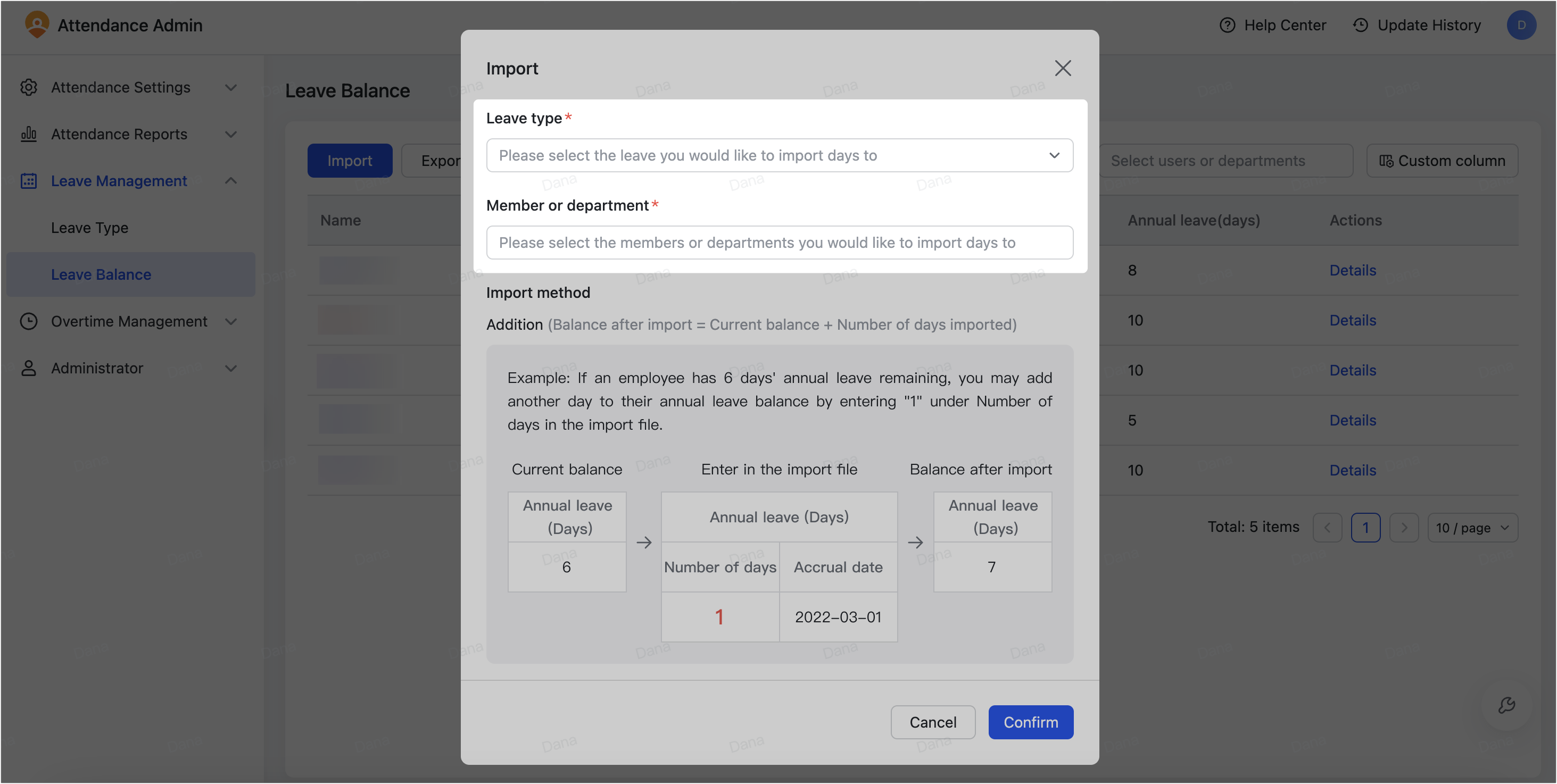Confirm the import dialog
This screenshot has height=784, width=1557.
(x=1031, y=722)
